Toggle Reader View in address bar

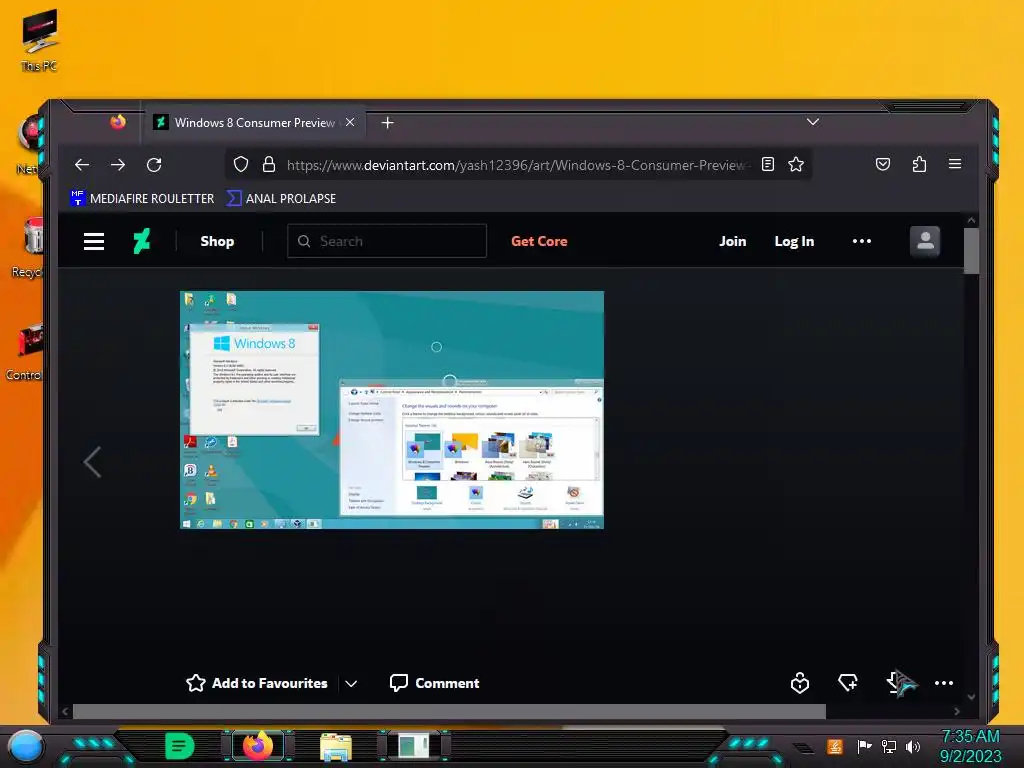[768, 164]
